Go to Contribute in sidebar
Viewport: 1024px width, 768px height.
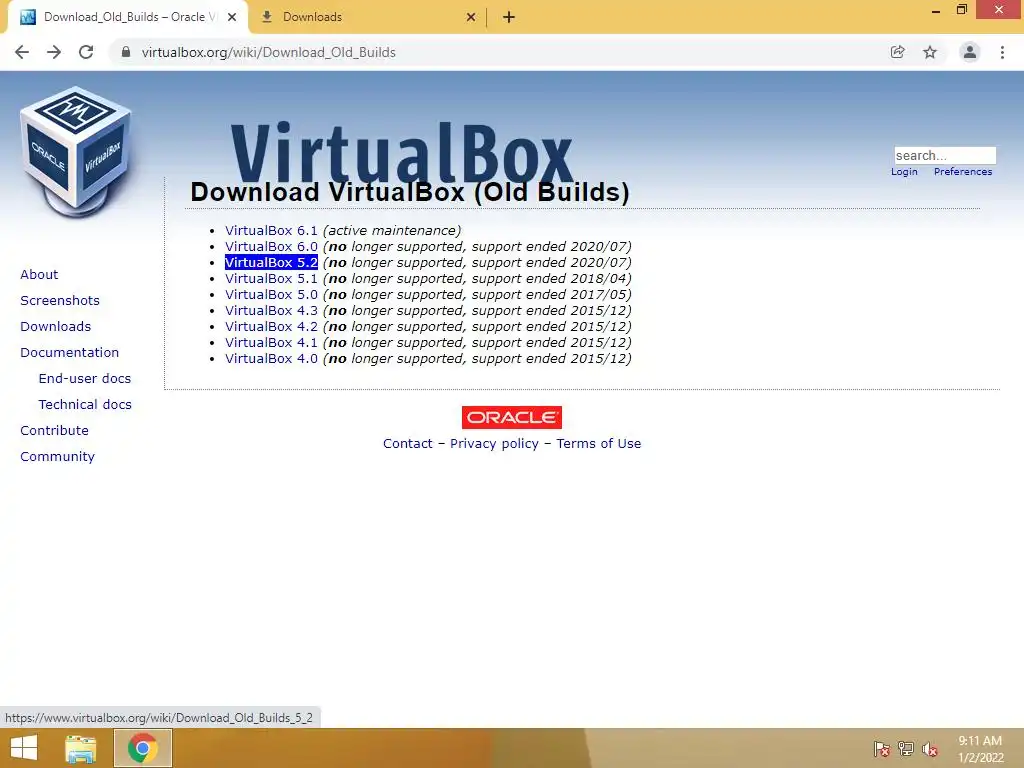click(54, 430)
